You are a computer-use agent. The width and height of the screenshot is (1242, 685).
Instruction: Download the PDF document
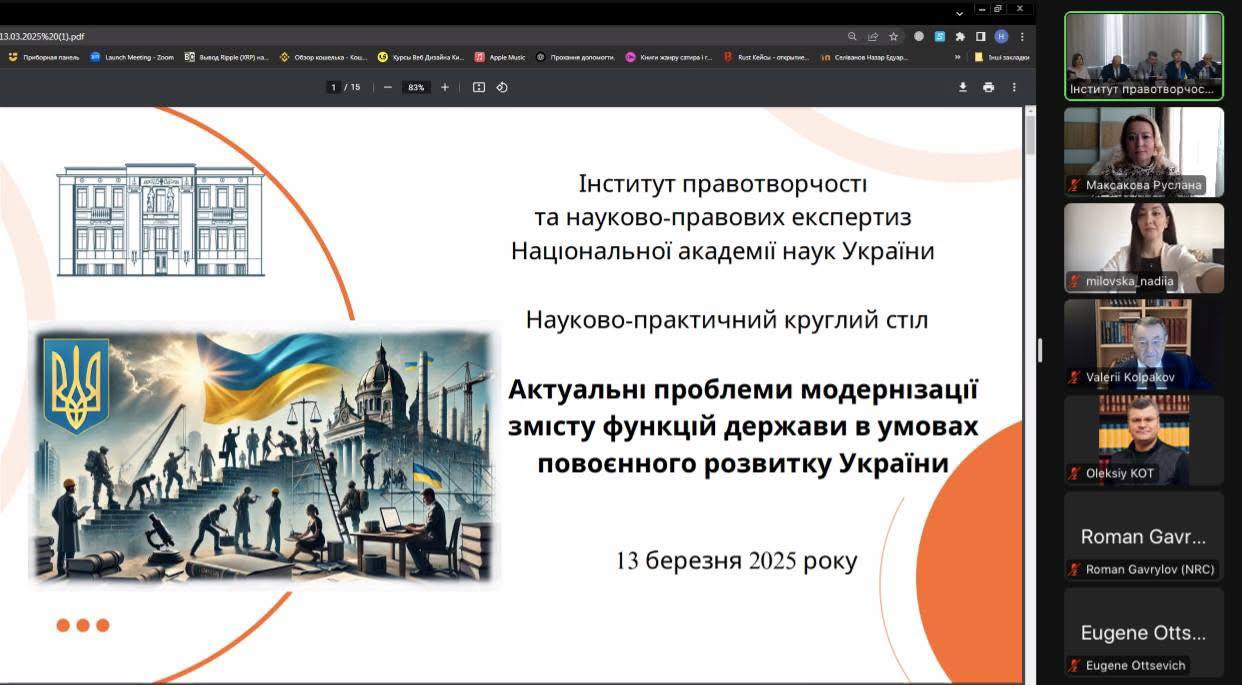point(962,87)
